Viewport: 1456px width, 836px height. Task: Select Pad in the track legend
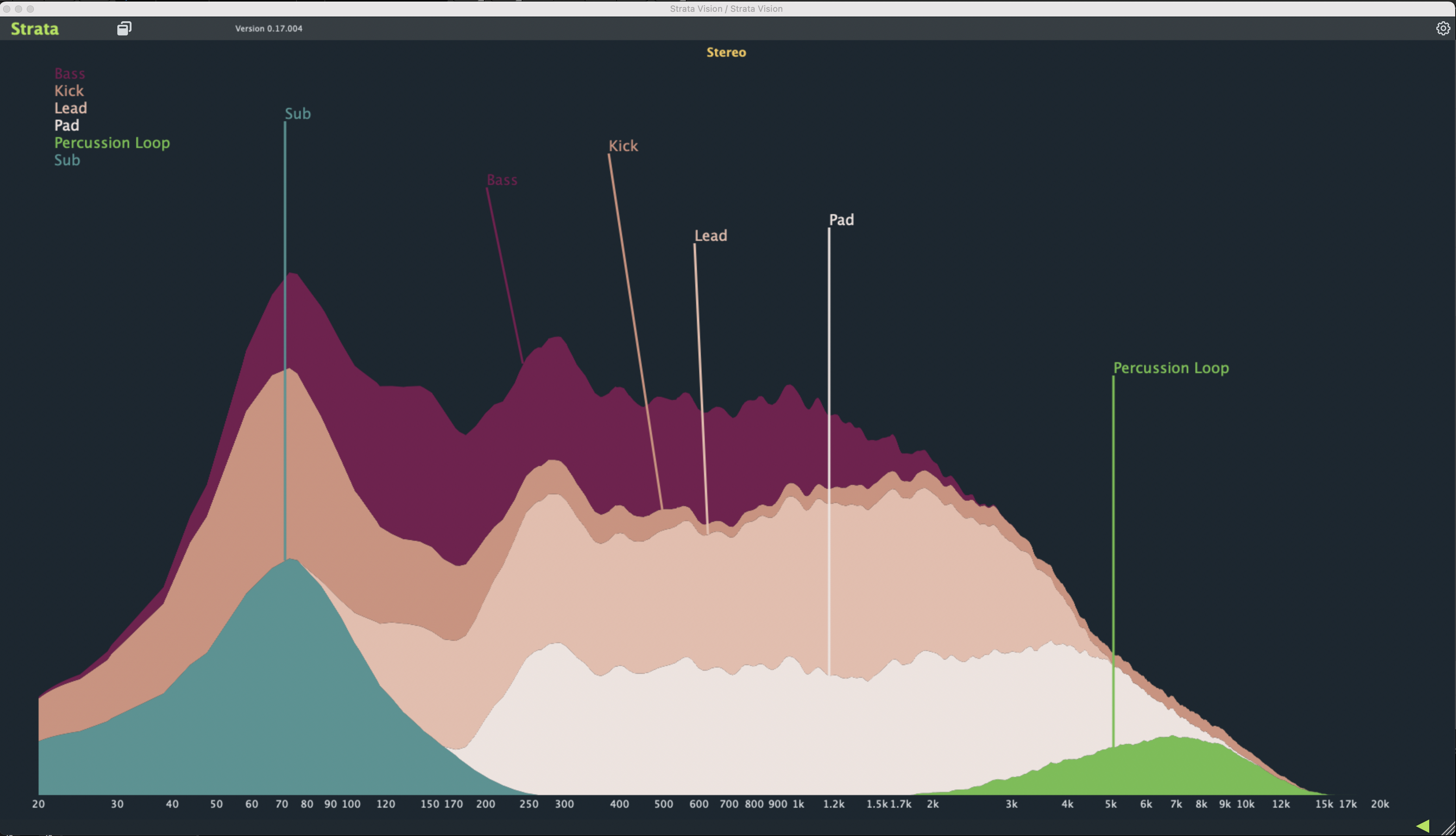coord(67,125)
